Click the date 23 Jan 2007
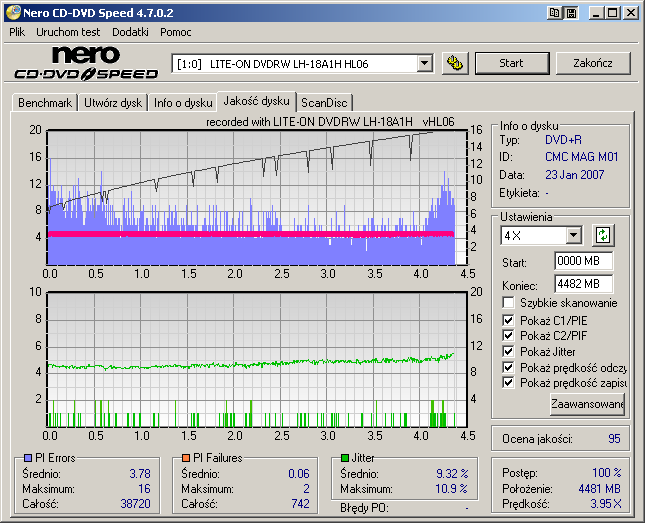 coord(575,174)
